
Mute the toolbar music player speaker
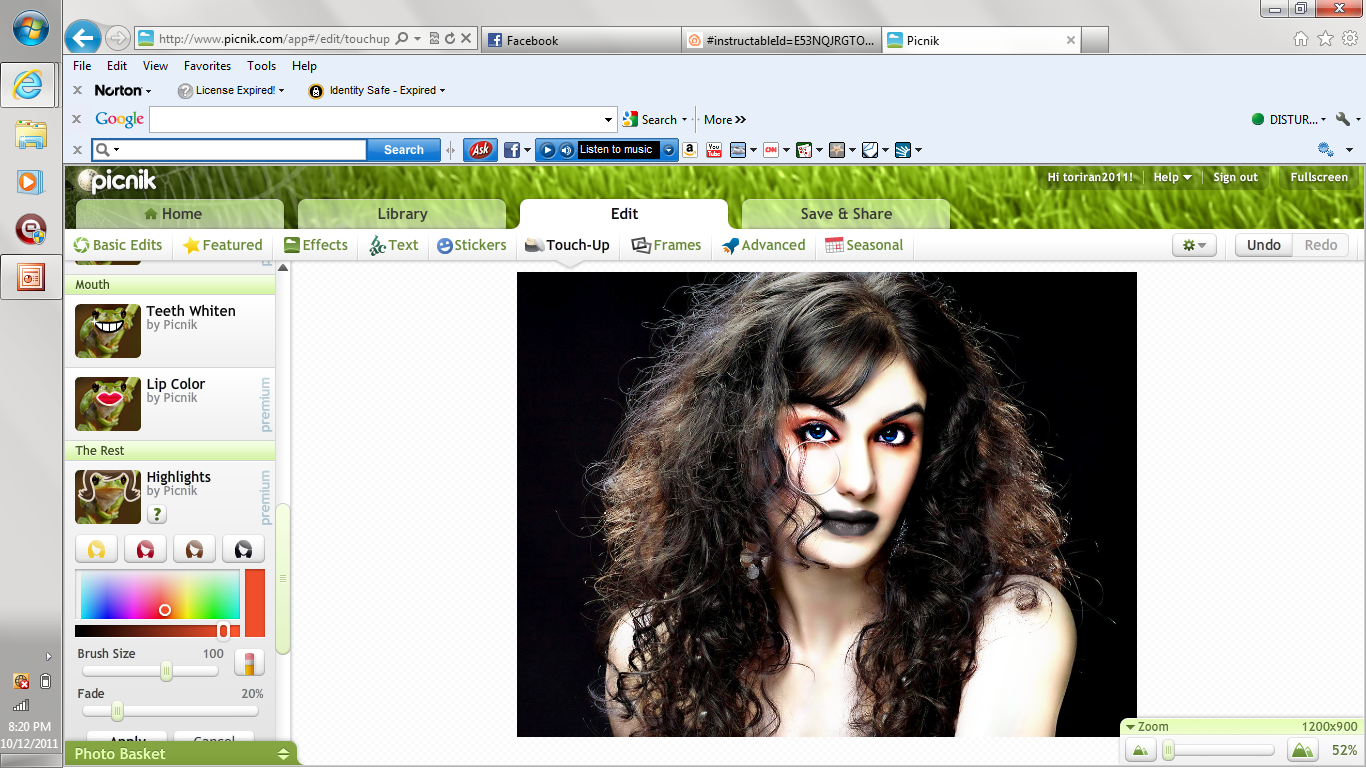[x=566, y=150]
